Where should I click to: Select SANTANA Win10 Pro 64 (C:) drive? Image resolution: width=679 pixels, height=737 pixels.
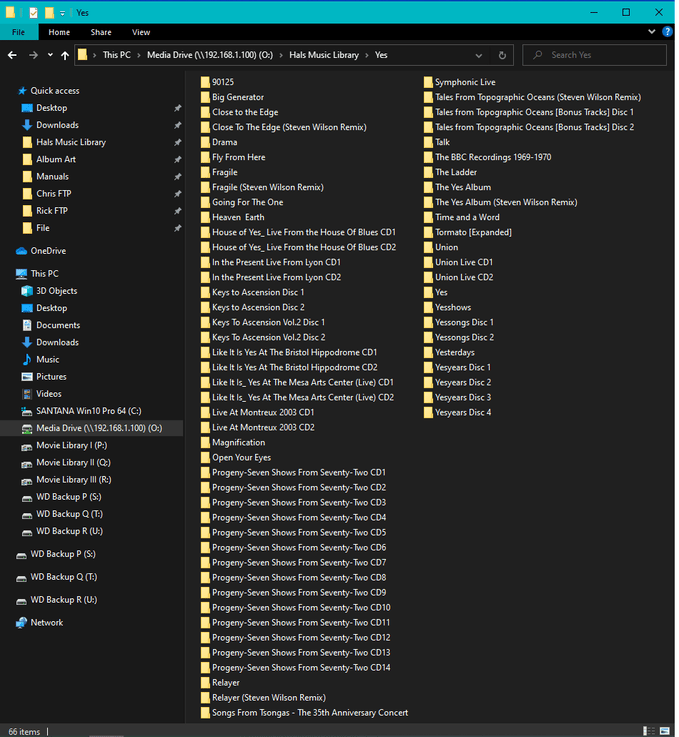pyautogui.click(x=89, y=411)
